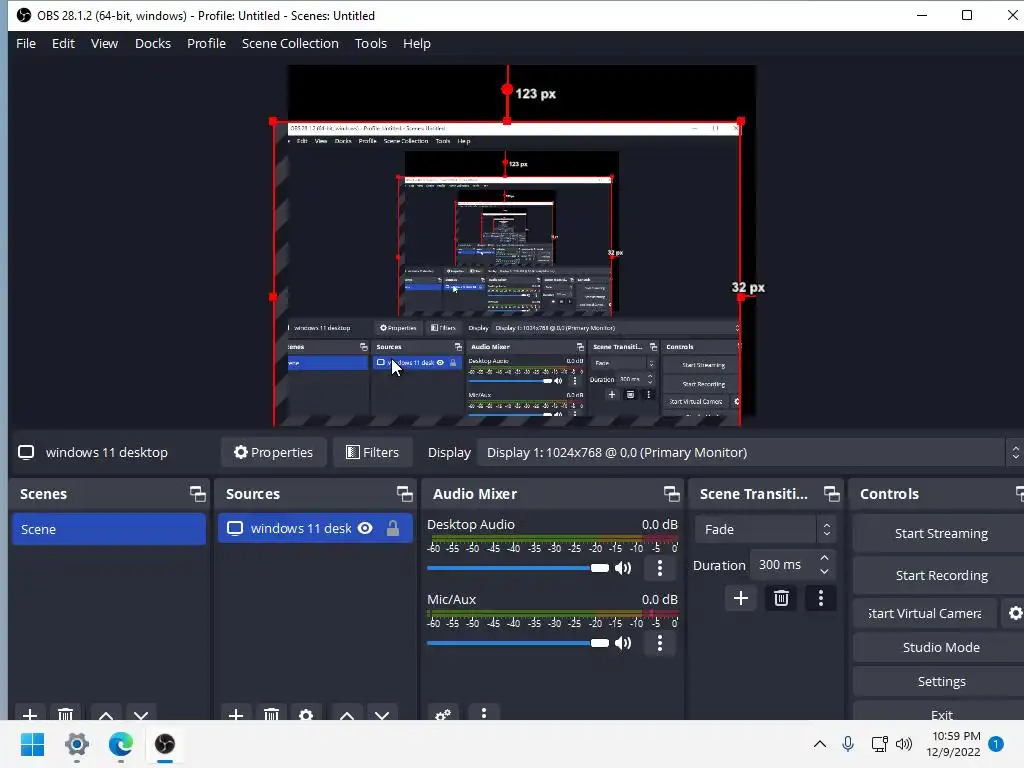Open the Fade transition dropdown

click(x=765, y=529)
